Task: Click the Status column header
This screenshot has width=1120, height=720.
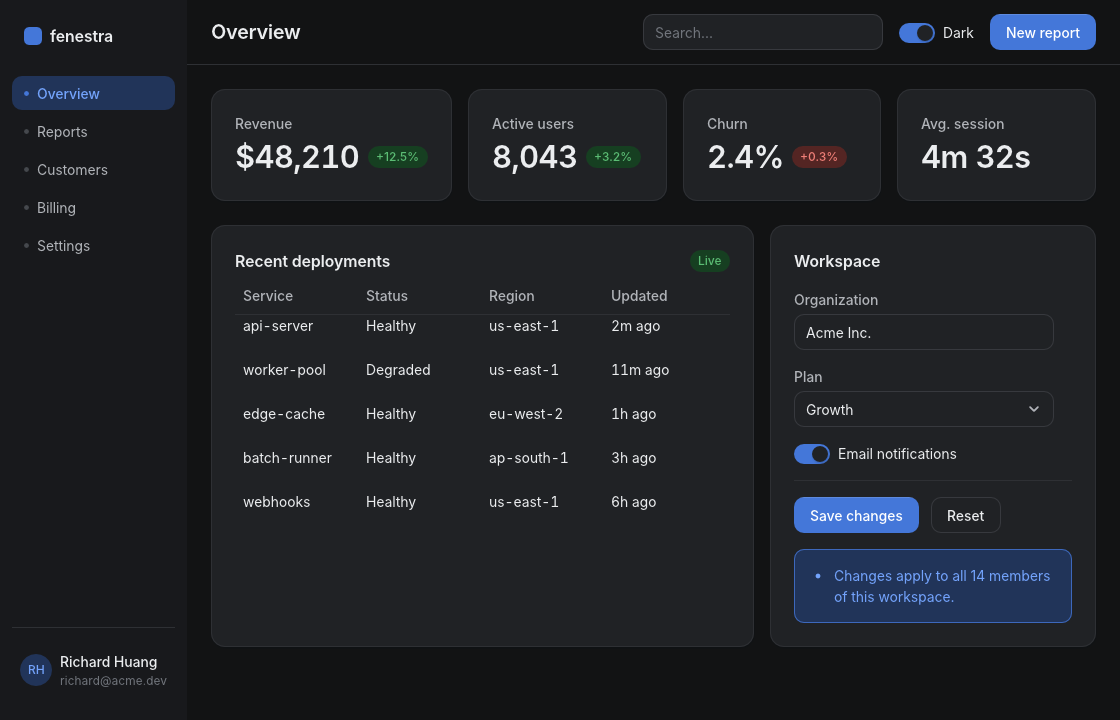Action: (386, 296)
